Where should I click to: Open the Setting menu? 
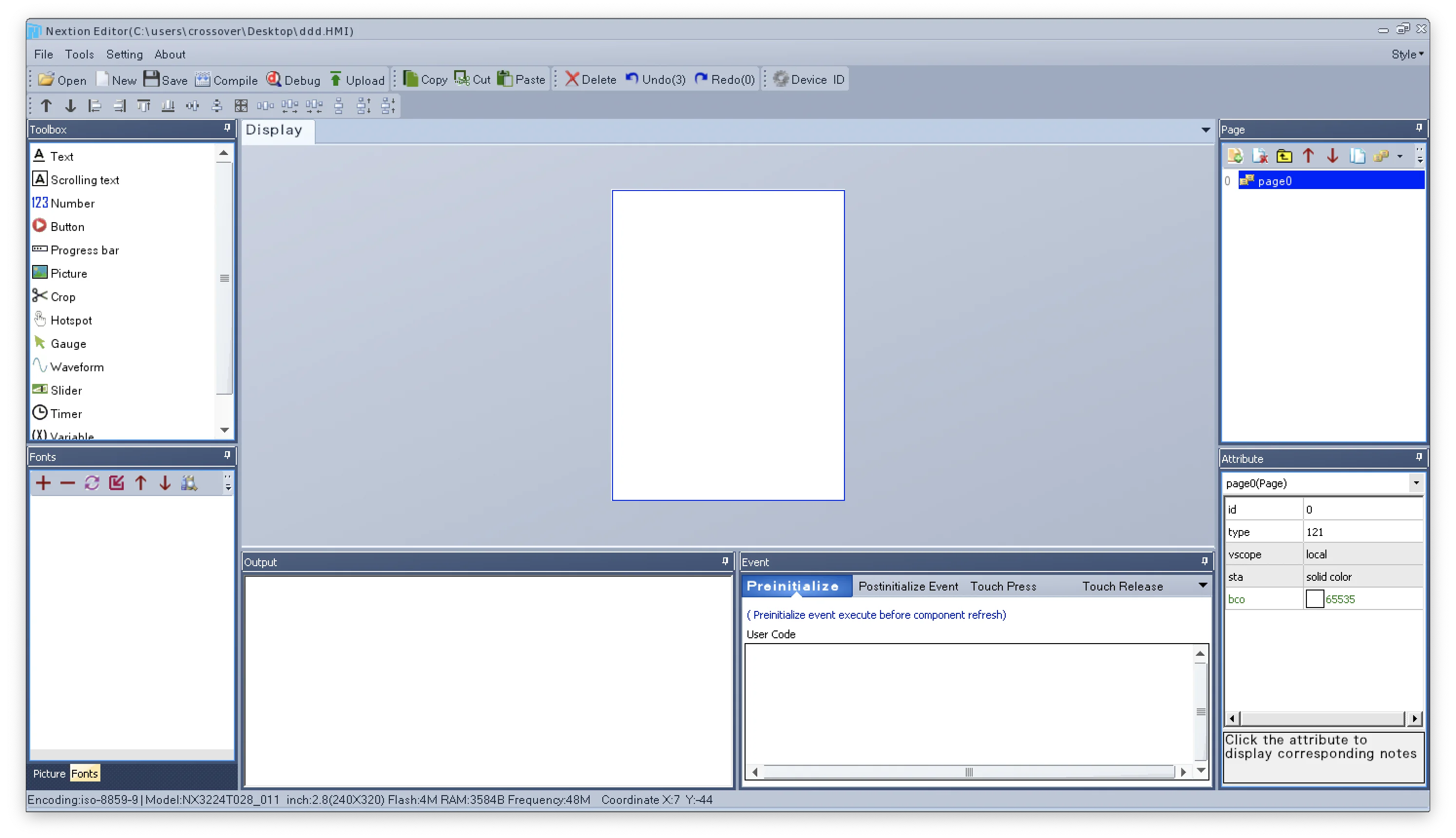pos(124,54)
